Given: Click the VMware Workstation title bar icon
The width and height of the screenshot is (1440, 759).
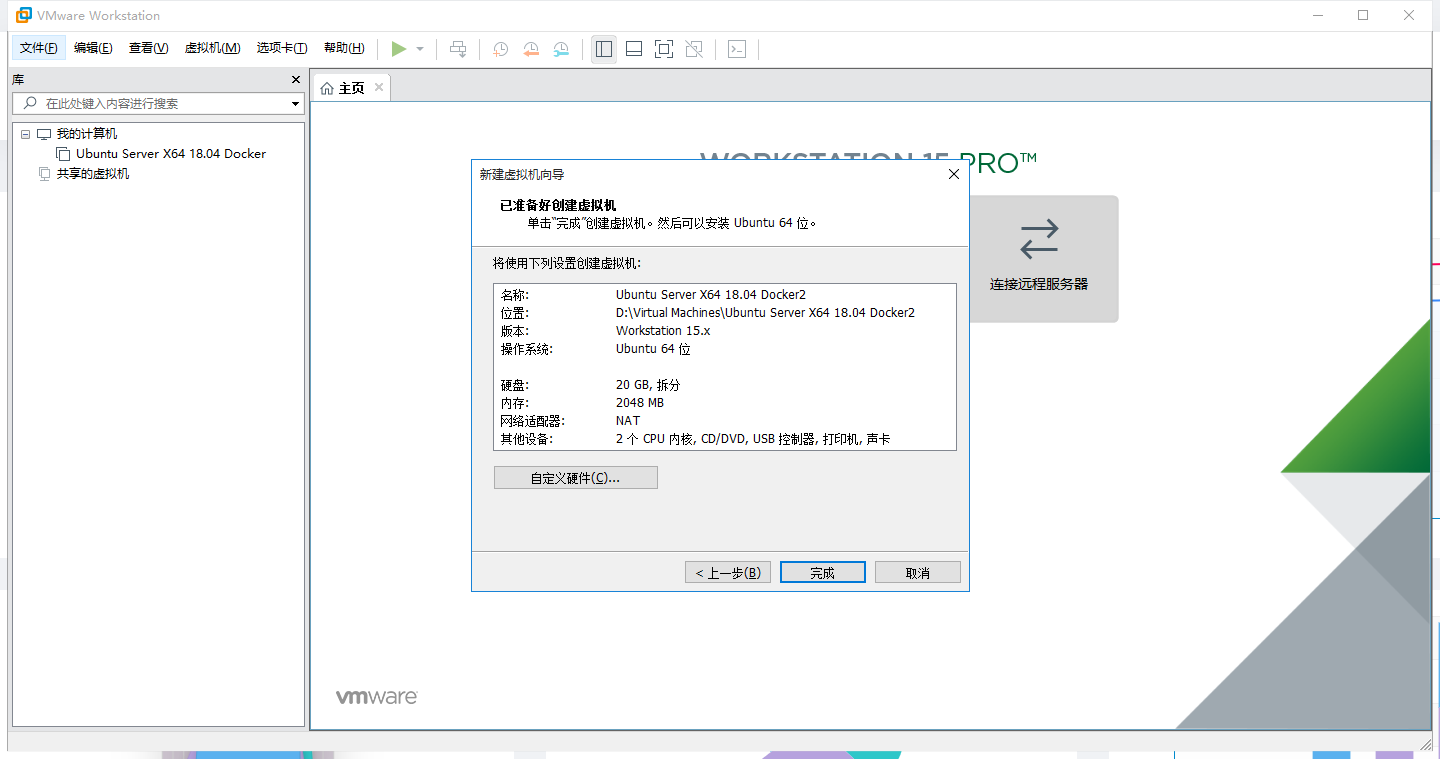Looking at the screenshot, I should [x=24, y=15].
